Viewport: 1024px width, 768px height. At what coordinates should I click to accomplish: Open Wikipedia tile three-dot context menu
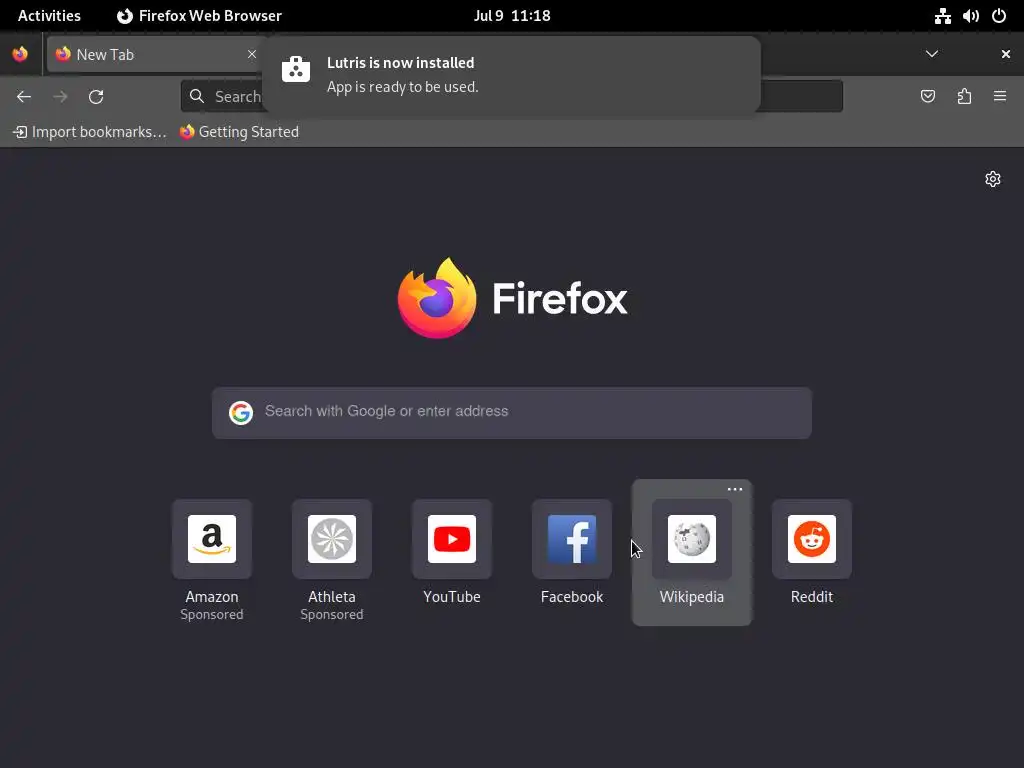point(735,489)
